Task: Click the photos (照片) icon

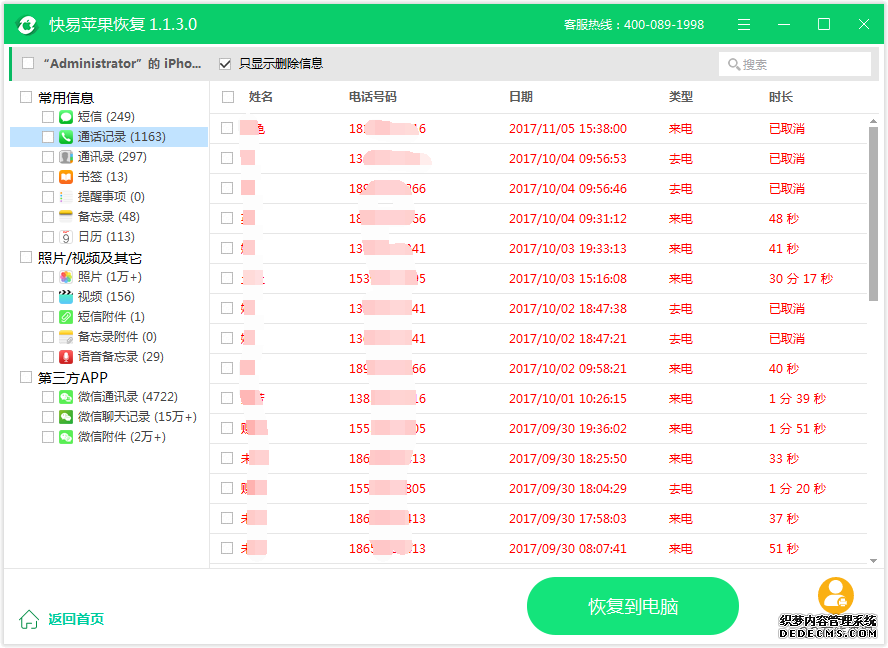Action: coord(66,277)
